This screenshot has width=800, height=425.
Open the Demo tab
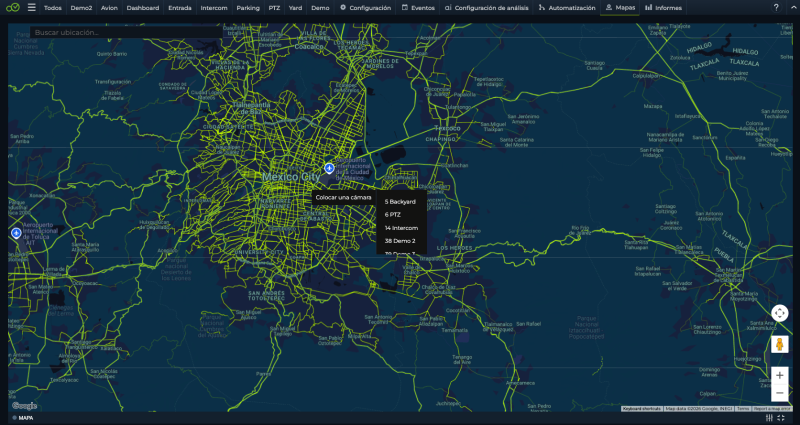[320, 8]
